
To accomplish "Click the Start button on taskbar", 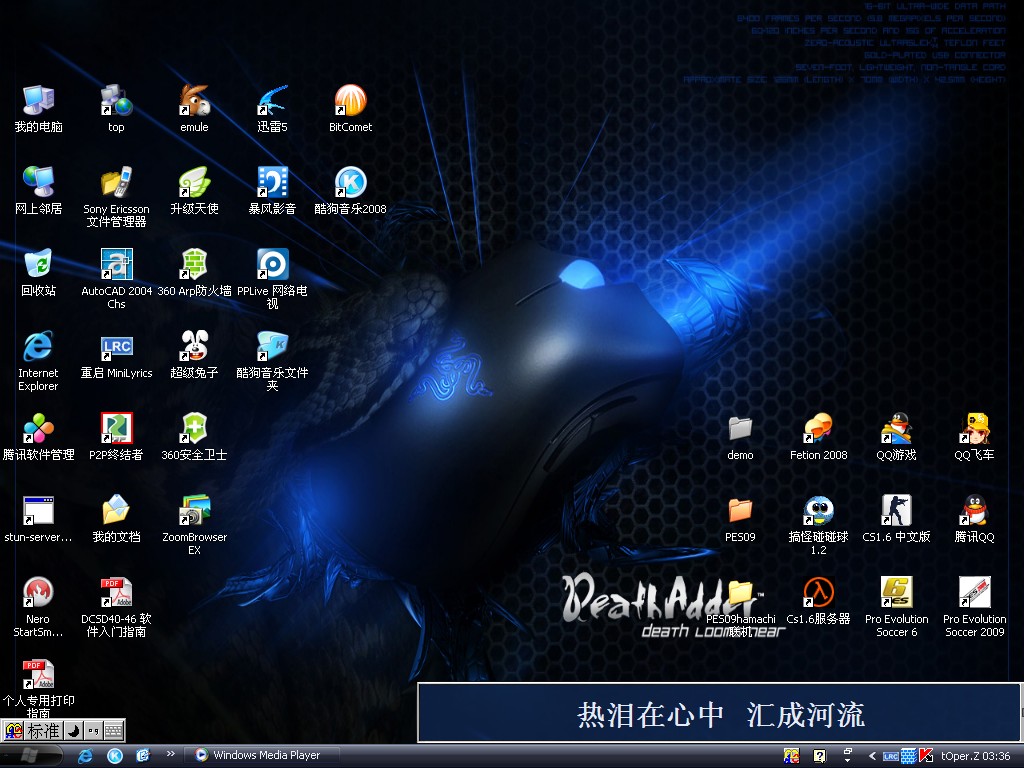I will [31, 756].
